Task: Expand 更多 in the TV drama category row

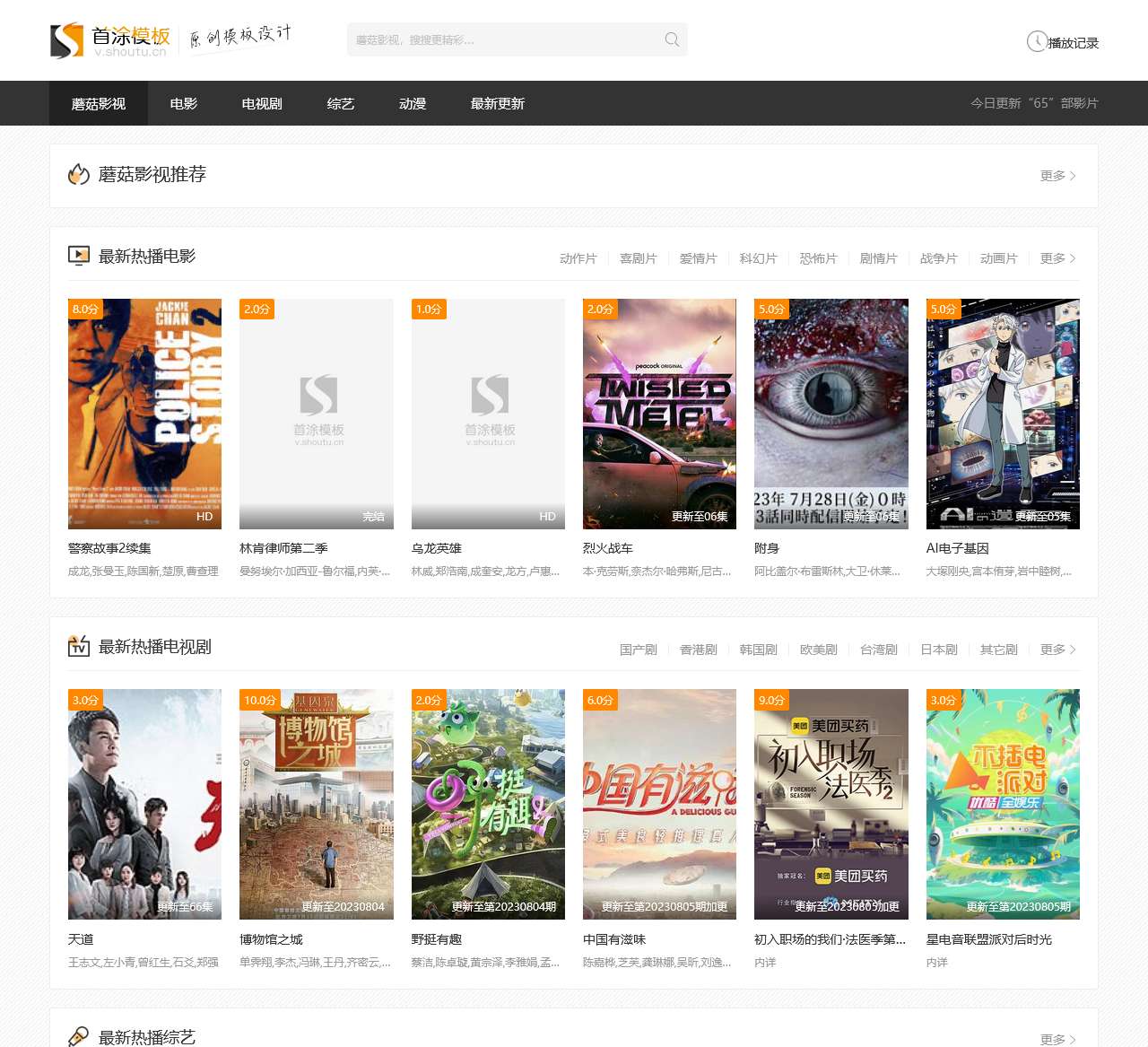Action: [1057, 650]
